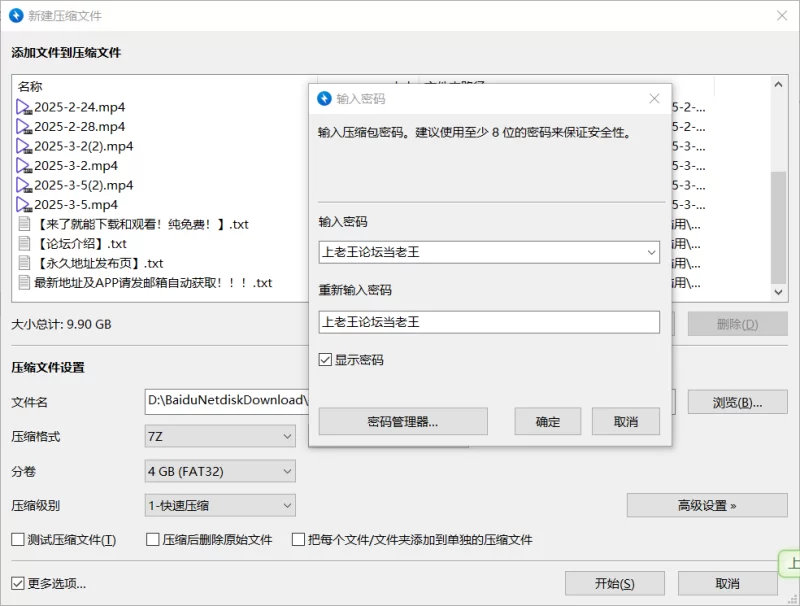Open the 密码管理器 button
This screenshot has width=800, height=606.
coord(402,422)
